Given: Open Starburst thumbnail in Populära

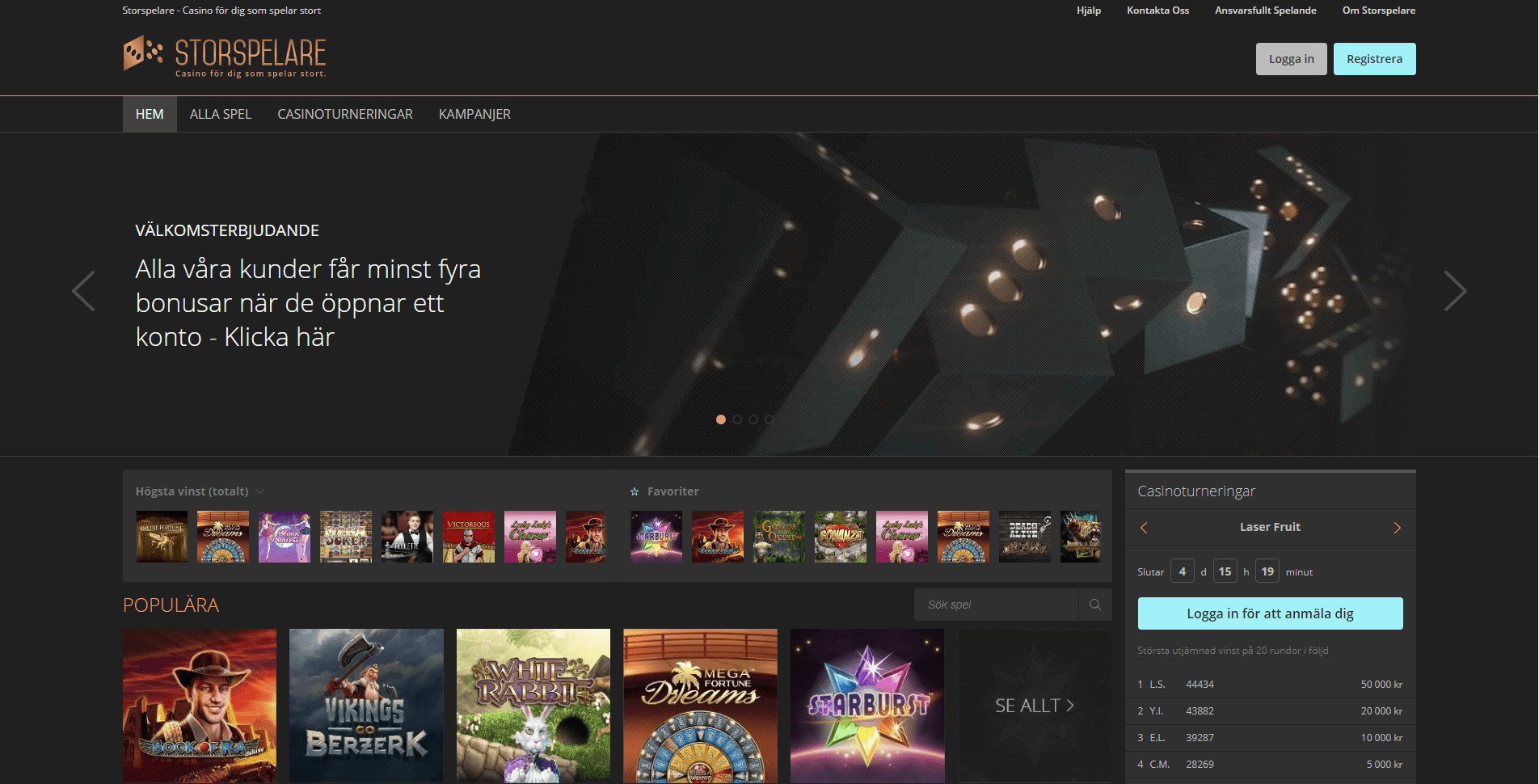Looking at the screenshot, I should [867, 706].
